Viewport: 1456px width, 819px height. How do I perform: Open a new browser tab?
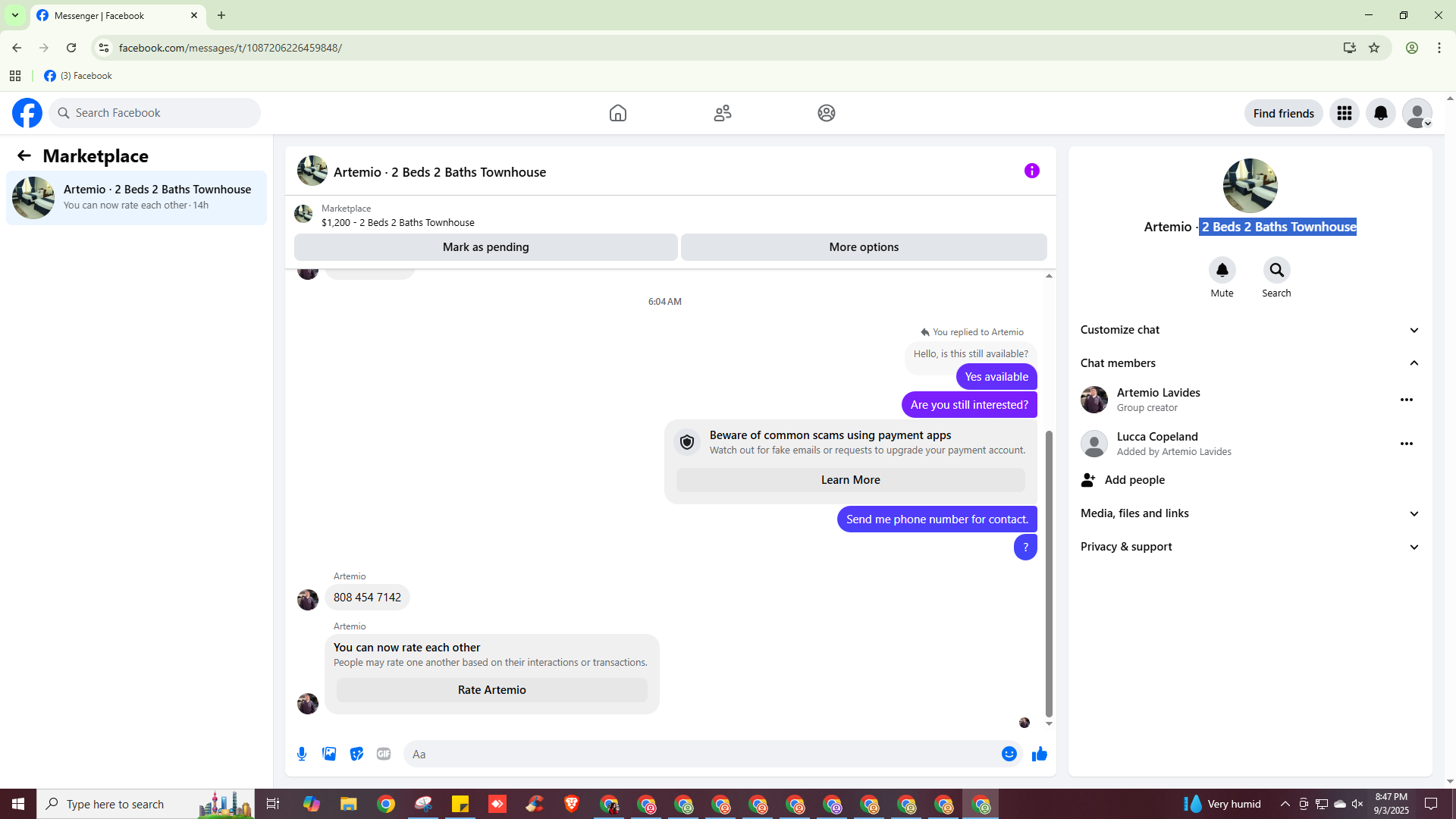pos(221,15)
